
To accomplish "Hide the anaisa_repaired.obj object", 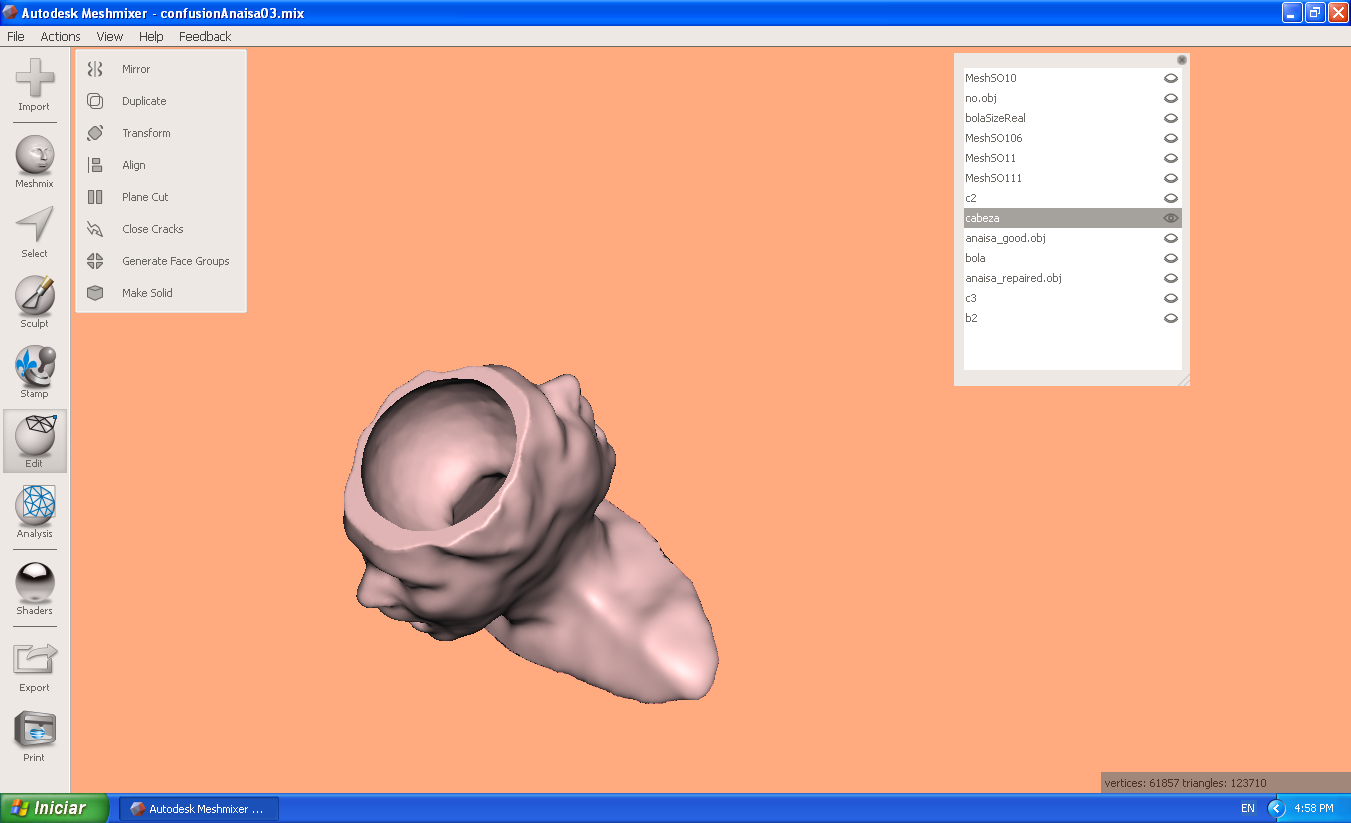I will pyautogui.click(x=1171, y=278).
